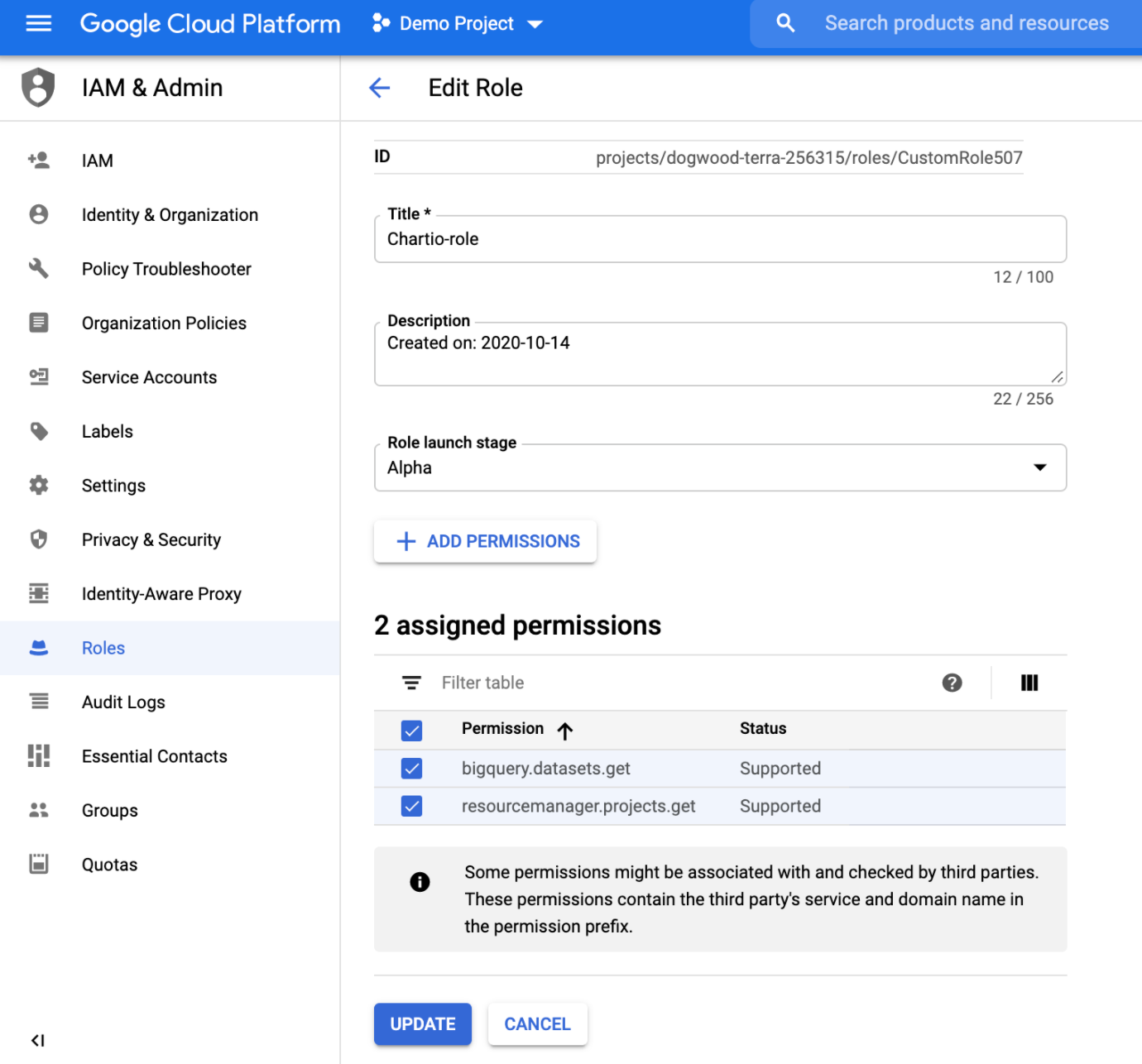This screenshot has width=1142, height=1064.
Task: Click the filter table icon
Action: click(411, 683)
